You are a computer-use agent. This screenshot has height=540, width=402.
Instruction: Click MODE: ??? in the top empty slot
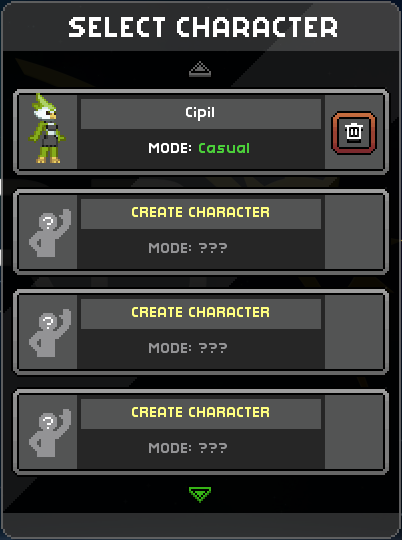point(188,248)
